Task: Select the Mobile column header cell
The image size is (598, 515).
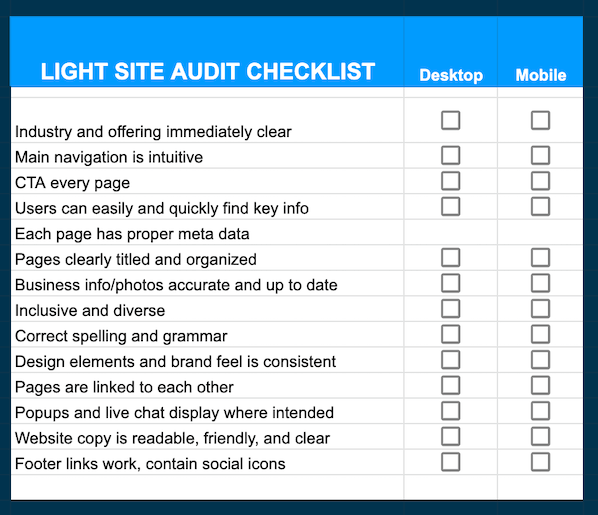Action: [540, 52]
